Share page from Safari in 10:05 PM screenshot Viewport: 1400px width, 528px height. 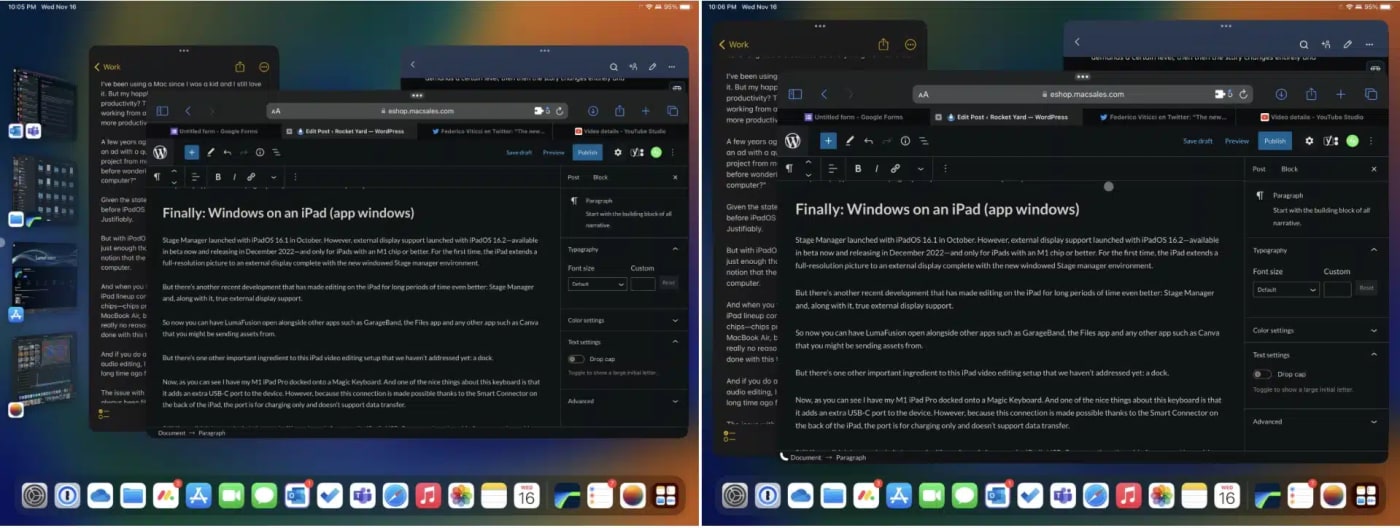point(619,111)
